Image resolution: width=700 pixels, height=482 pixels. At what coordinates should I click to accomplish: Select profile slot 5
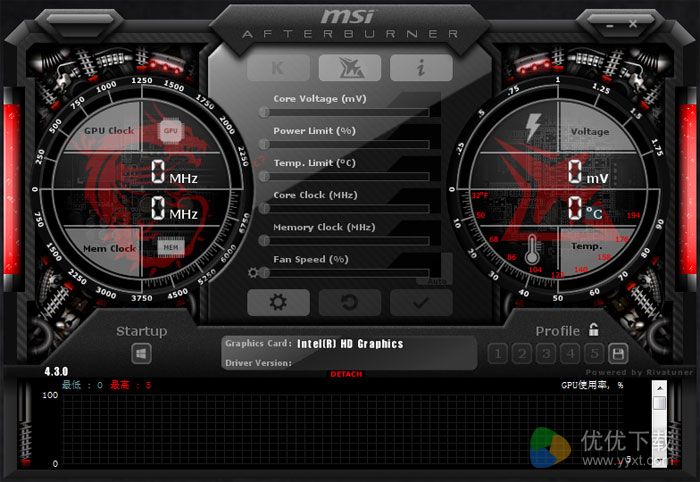pos(594,354)
